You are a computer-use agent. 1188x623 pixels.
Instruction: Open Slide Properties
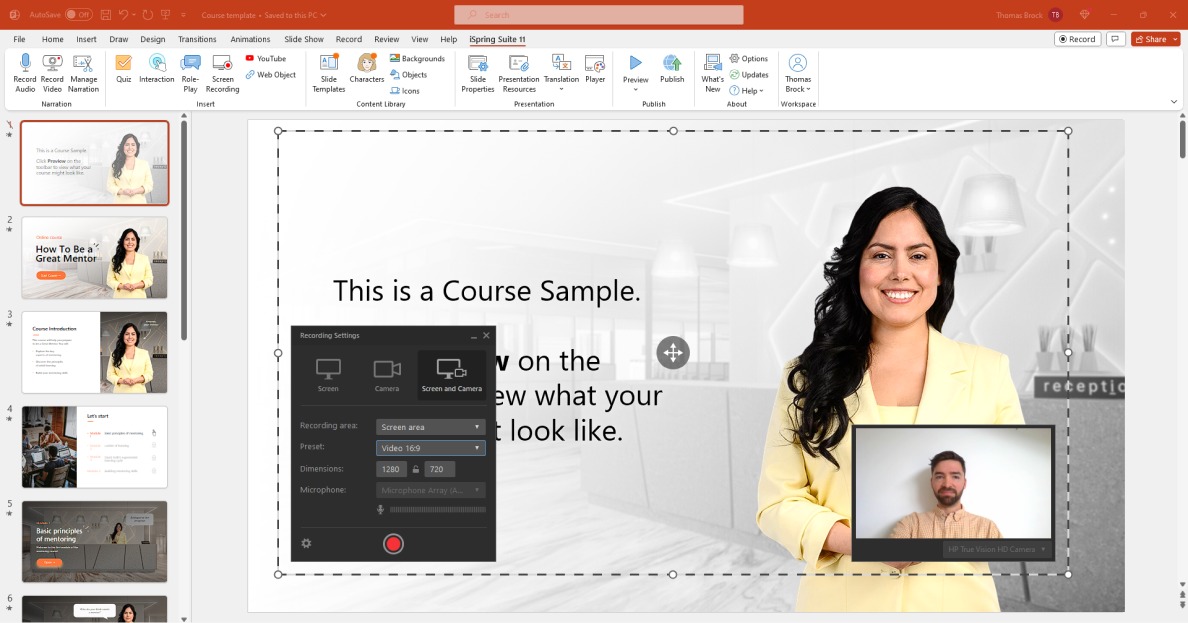click(478, 70)
